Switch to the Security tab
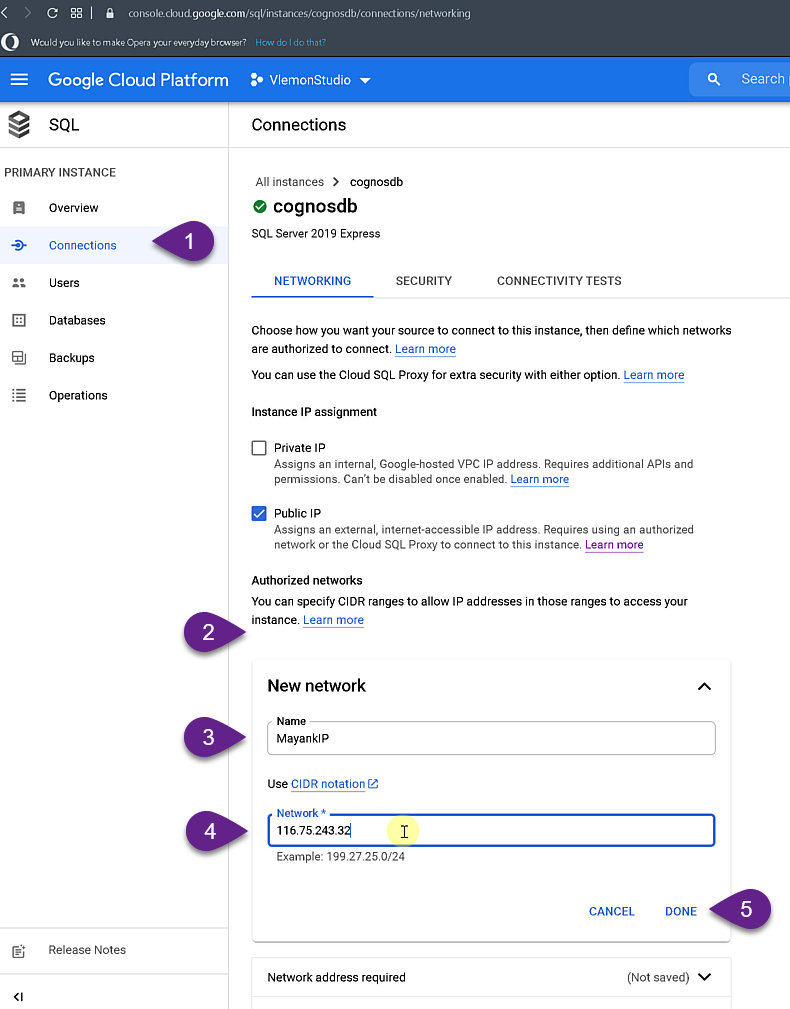The height and width of the screenshot is (1009, 790). point(424,281)
